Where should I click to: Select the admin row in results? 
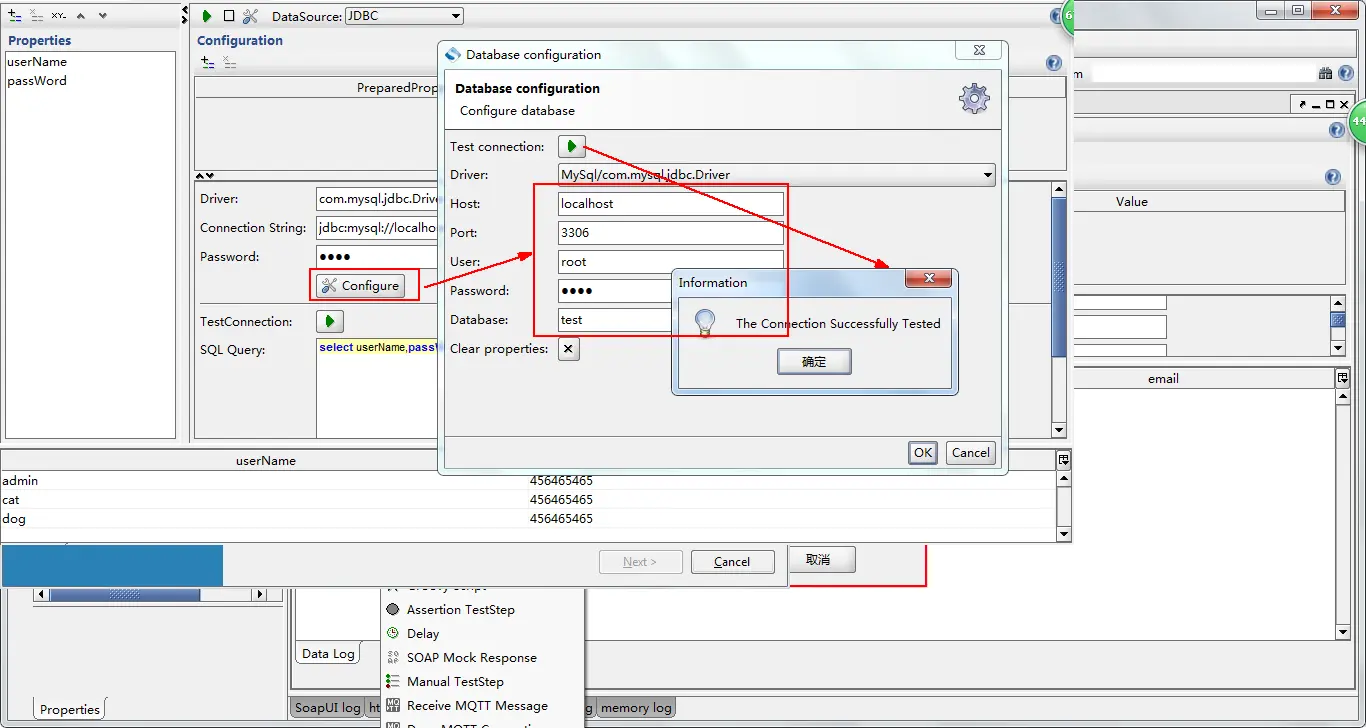click(528, 481)
